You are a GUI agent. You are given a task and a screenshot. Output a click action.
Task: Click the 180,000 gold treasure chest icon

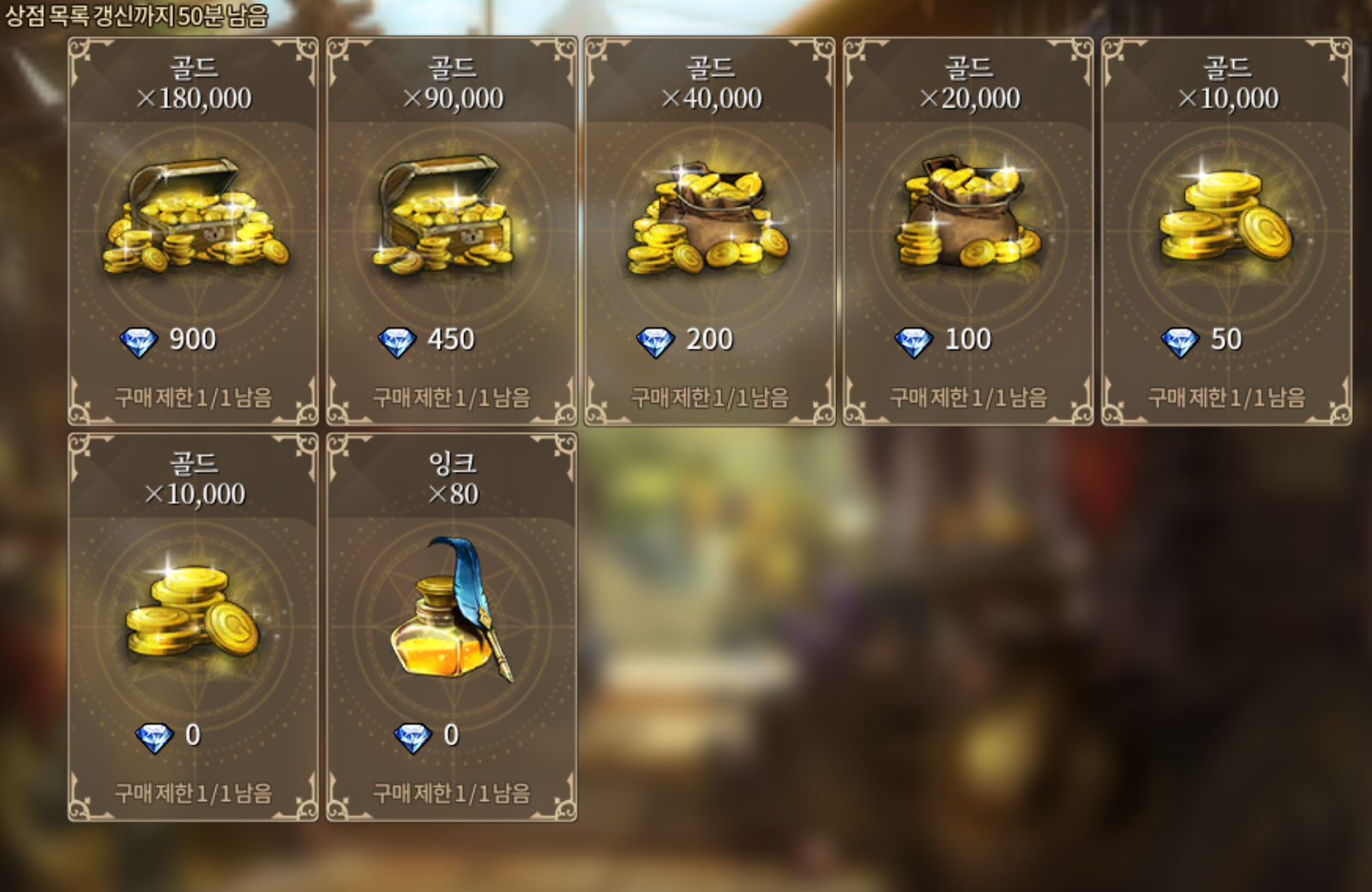pyautogui.click(x=196, y=216)
